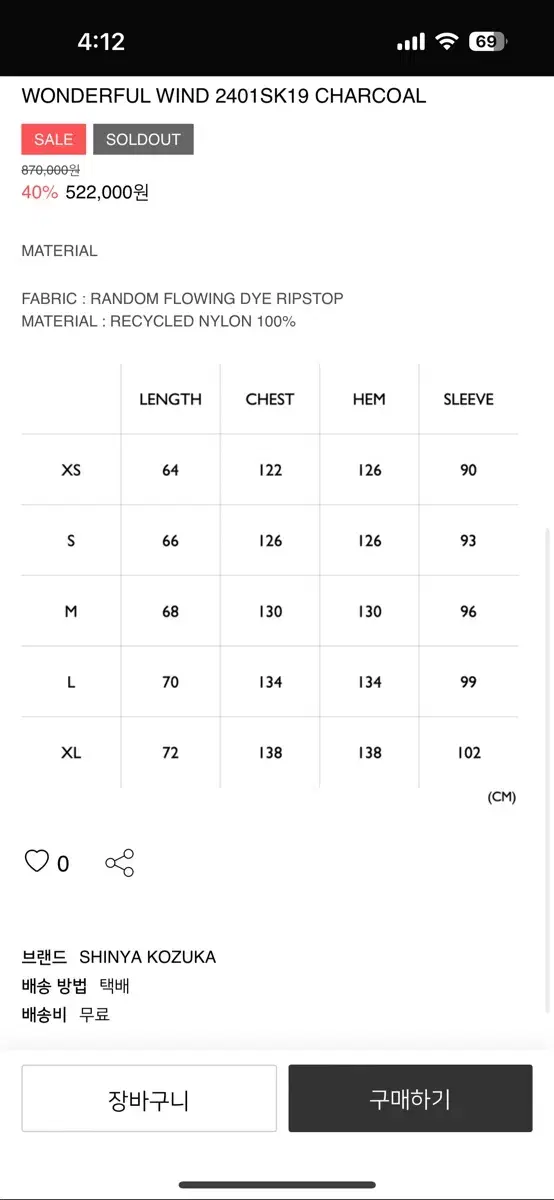Tap the share icon
This screenshot has width=554, height=1200.
tap(120, 863)
